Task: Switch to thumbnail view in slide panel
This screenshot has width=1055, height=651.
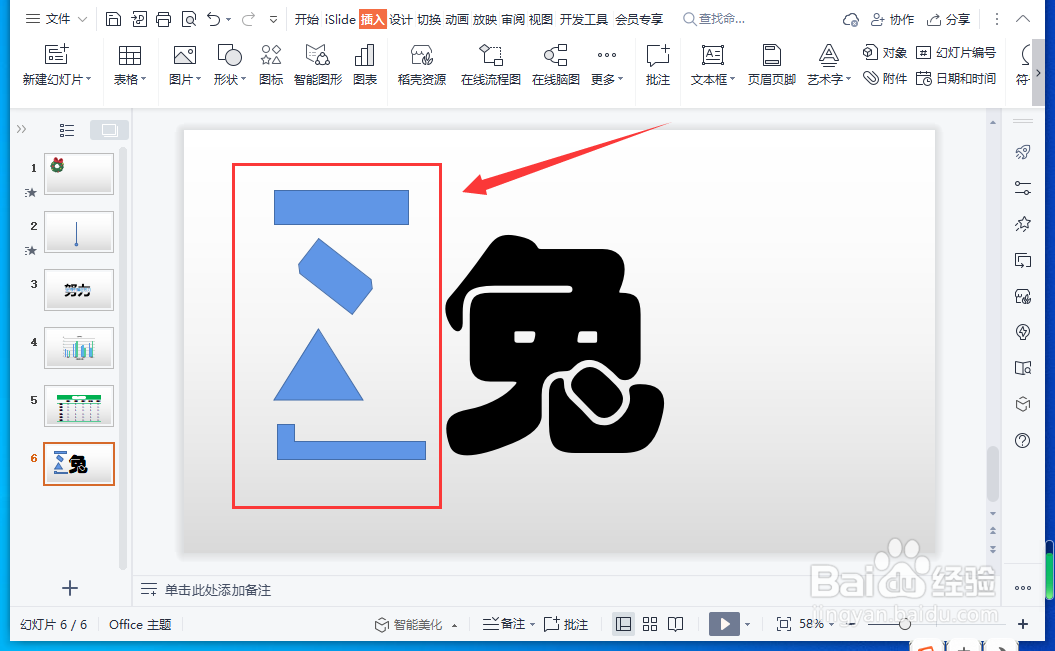Action: pos(109,130)
